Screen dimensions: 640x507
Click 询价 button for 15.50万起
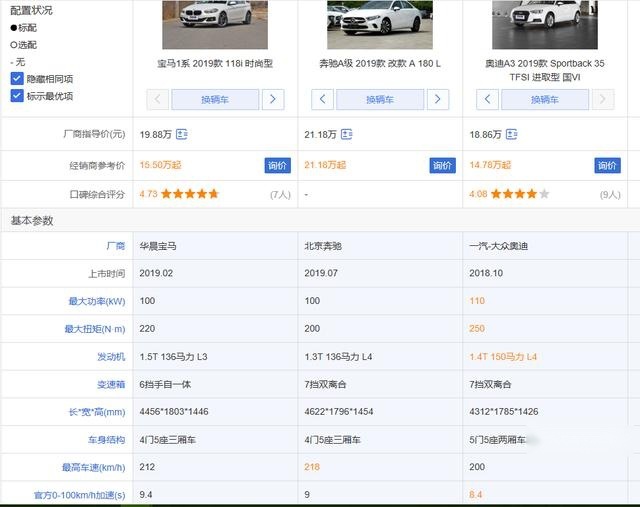(x=278, y=165)
